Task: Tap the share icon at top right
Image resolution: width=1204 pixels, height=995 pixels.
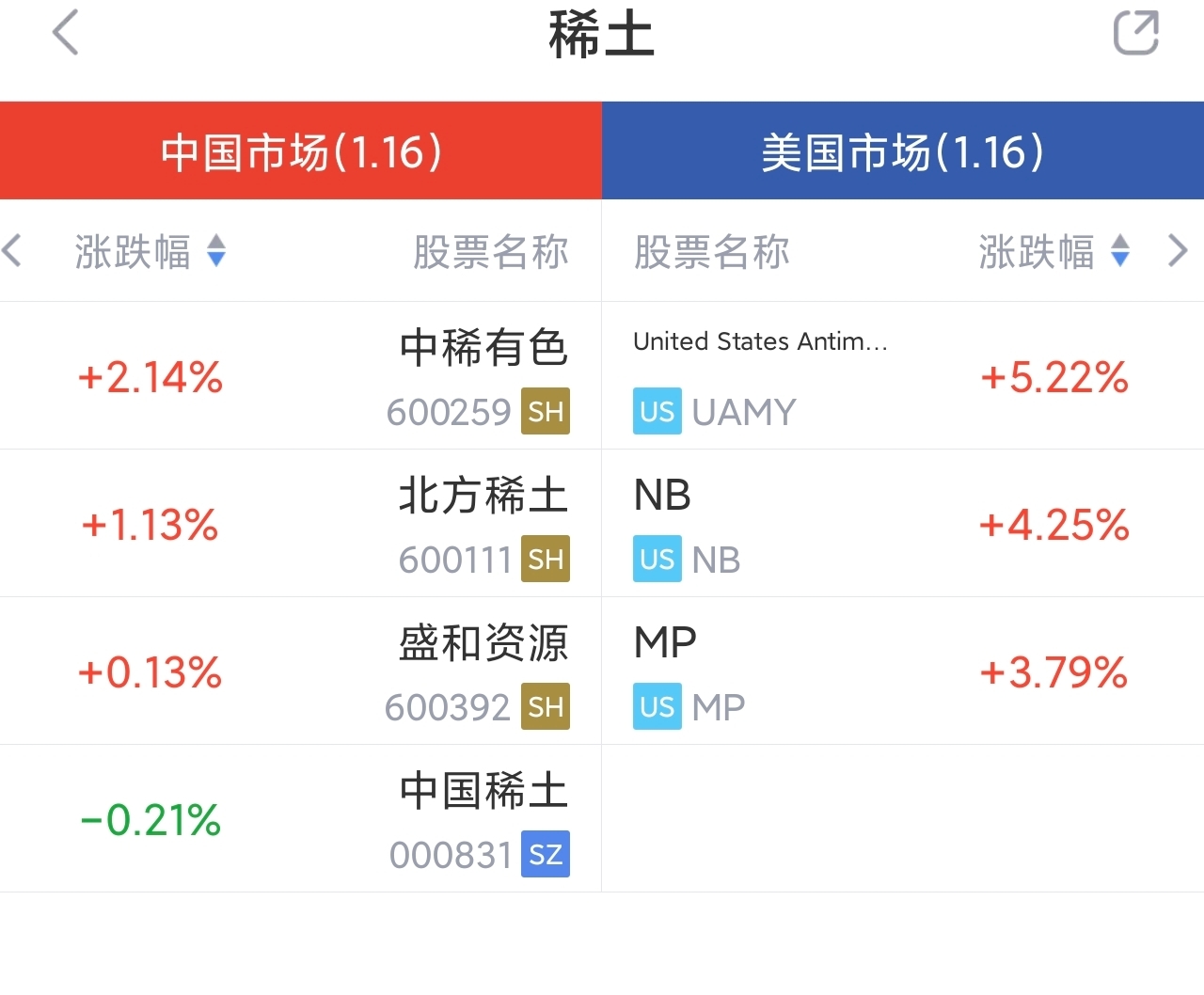Action: click(x=1135, y=34)
